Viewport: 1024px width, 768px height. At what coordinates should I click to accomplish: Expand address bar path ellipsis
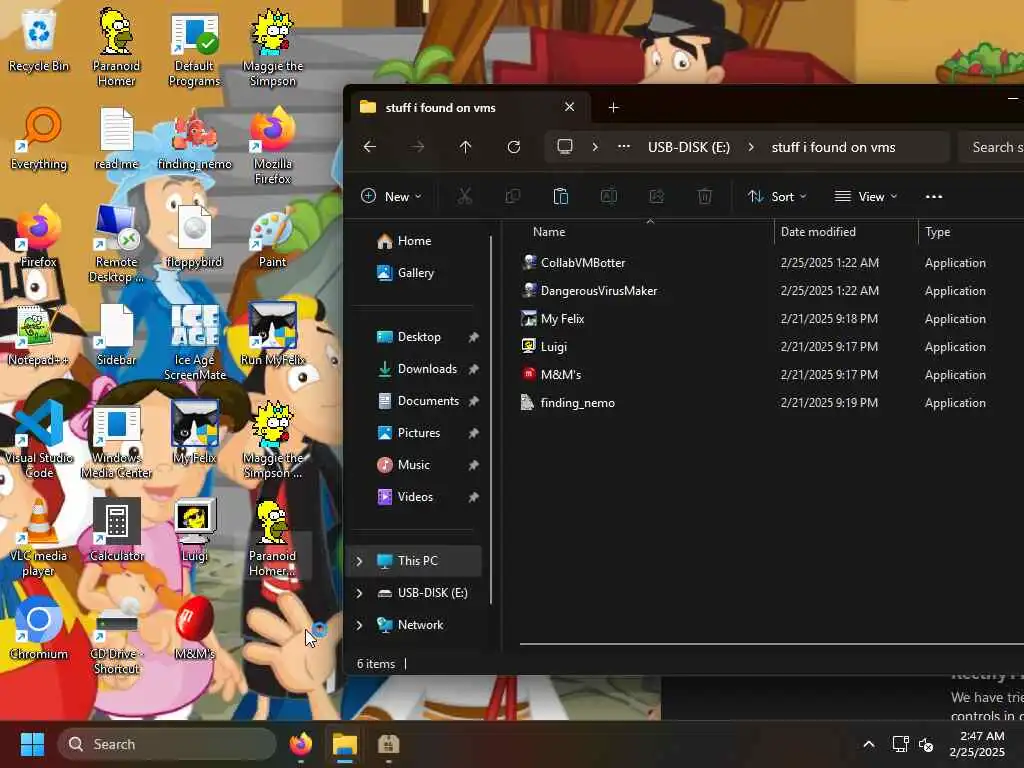click(x=624, y=146)
